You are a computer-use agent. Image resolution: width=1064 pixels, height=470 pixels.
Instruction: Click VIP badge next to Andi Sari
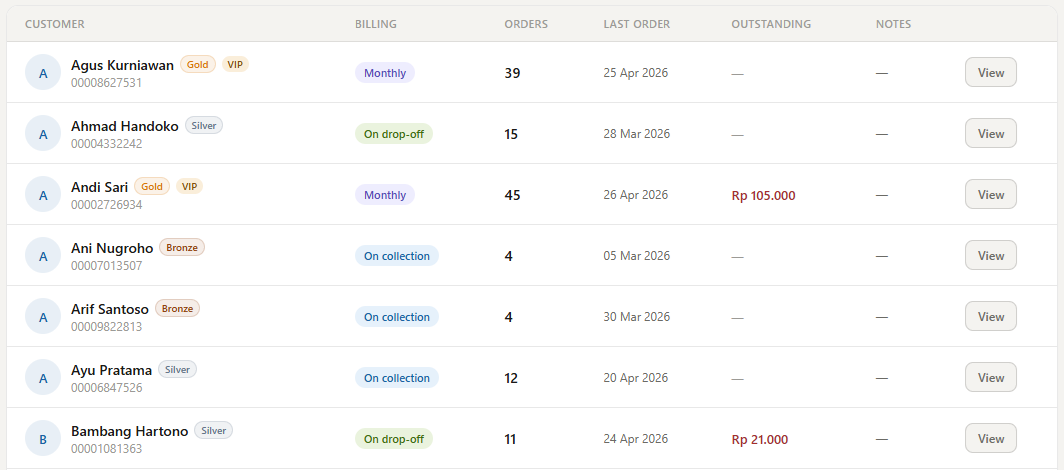pyautogui.click(x=189, y=187)
